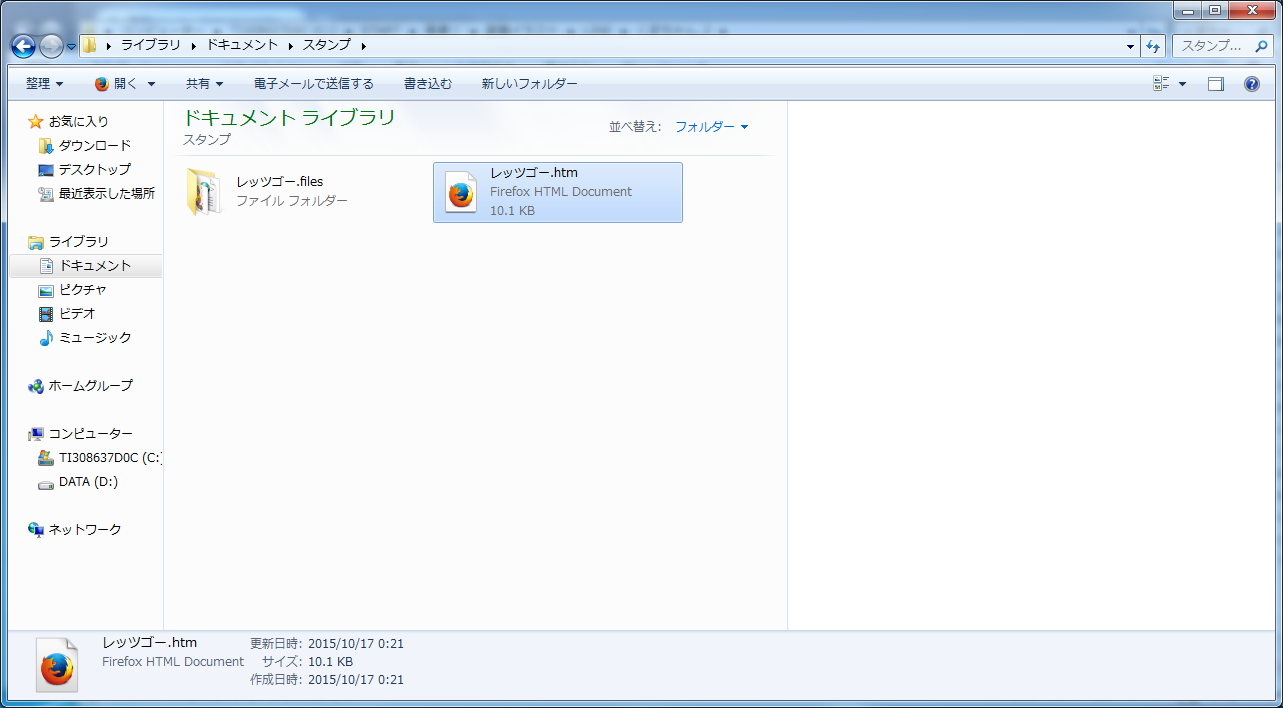Open the 整理 menu
The width and height of the screenshot is (1283, 708).
click(x=44, y=84)
